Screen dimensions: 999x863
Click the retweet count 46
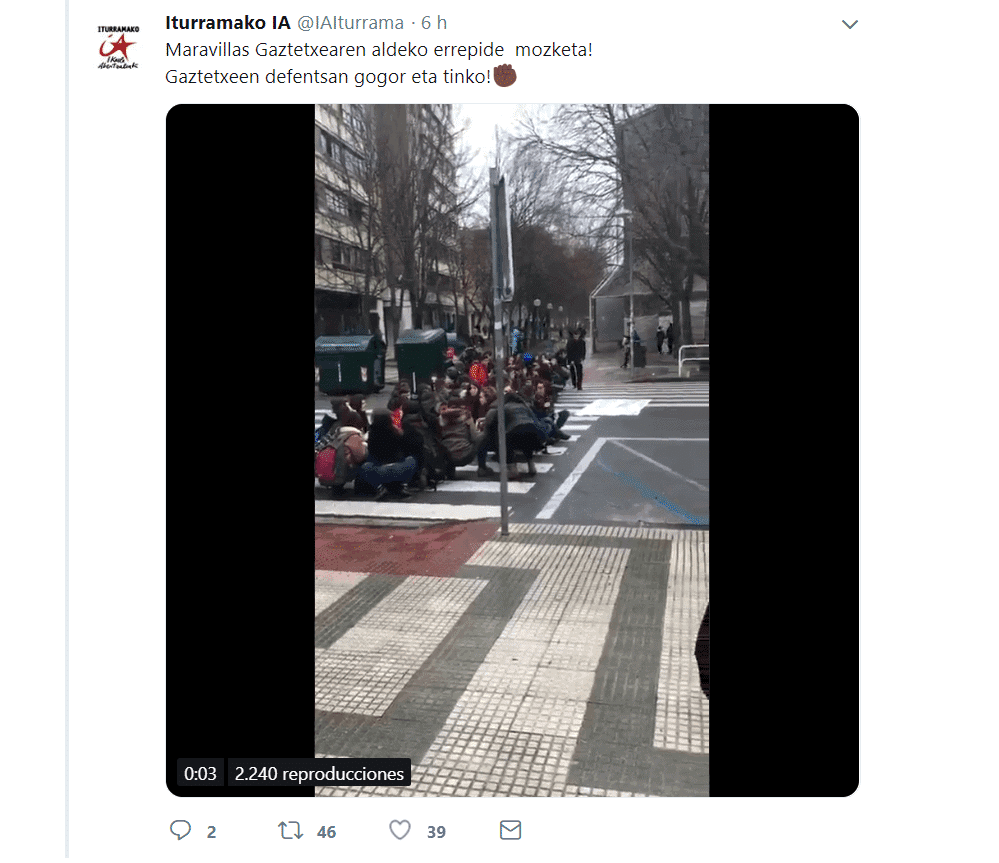point(326,832)
